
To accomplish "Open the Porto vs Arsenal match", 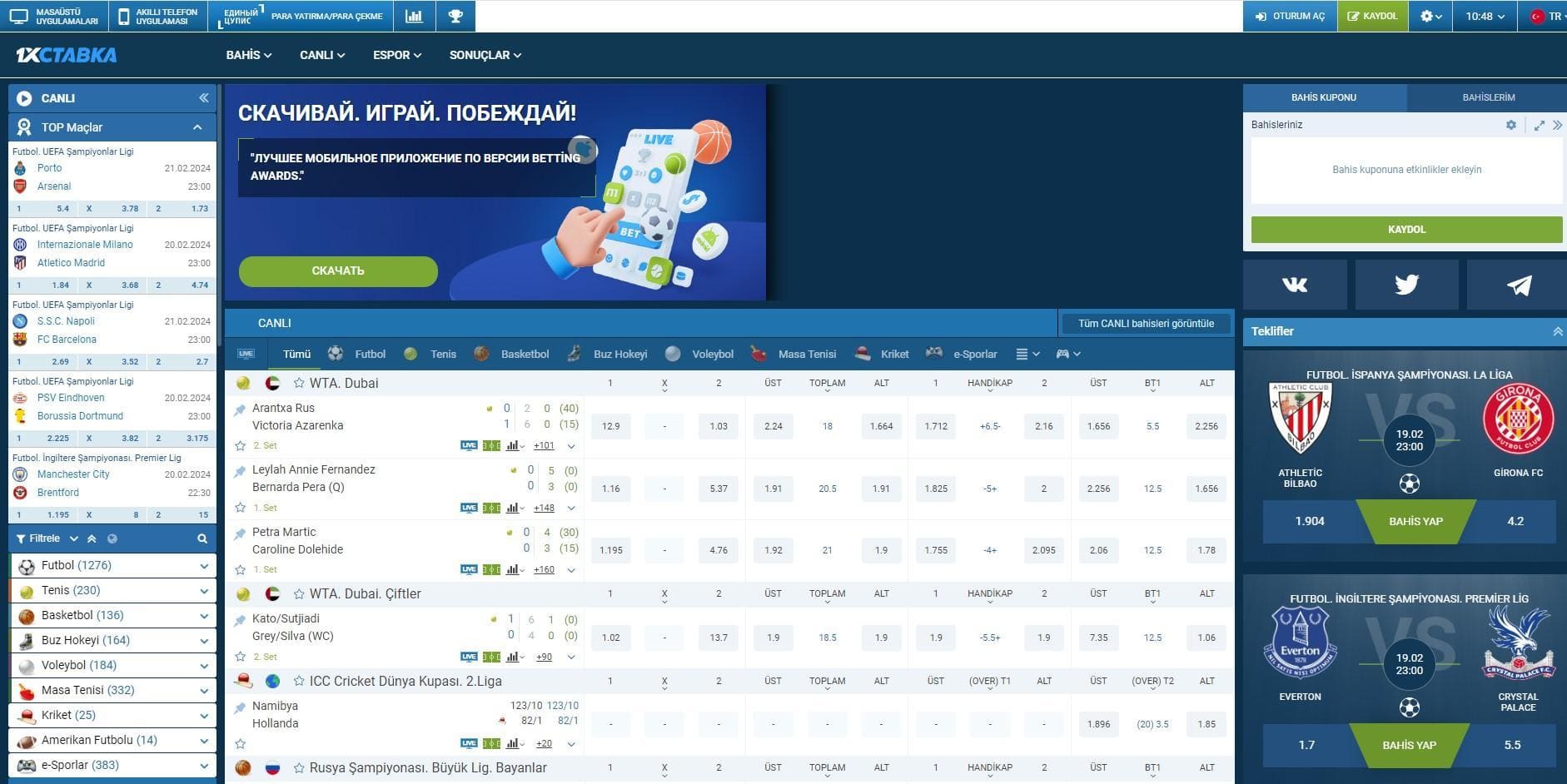I will tap(112, 177).
